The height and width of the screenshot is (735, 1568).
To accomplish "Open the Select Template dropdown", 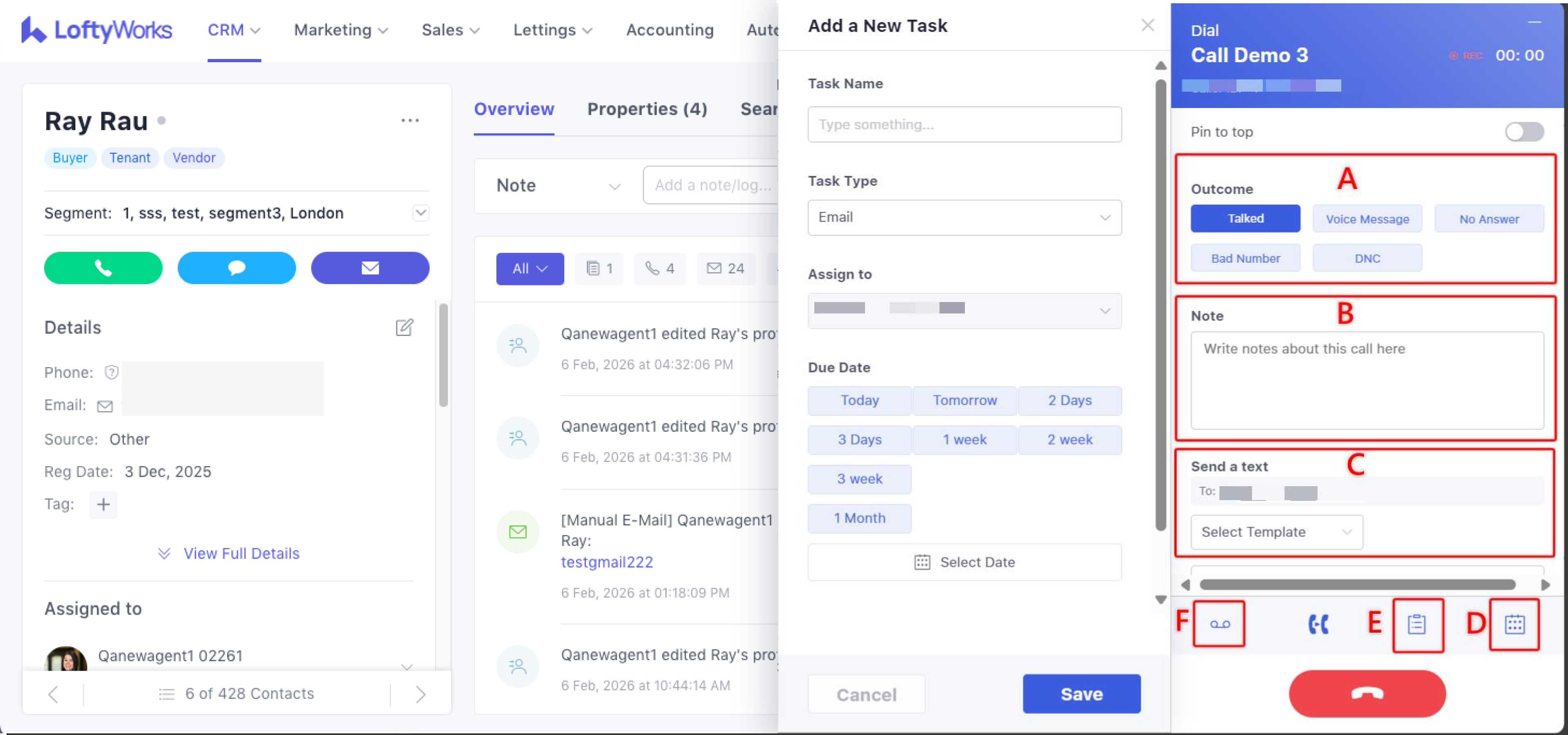I will click(x=1276, y=532).
